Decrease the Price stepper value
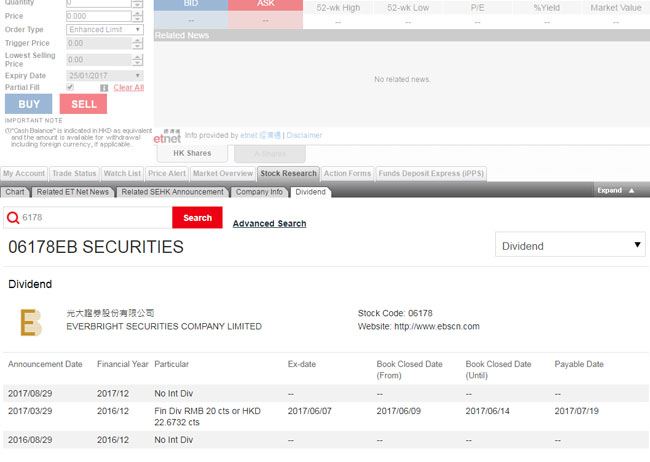This screenshot has height=462, width=650. point(137,19)
